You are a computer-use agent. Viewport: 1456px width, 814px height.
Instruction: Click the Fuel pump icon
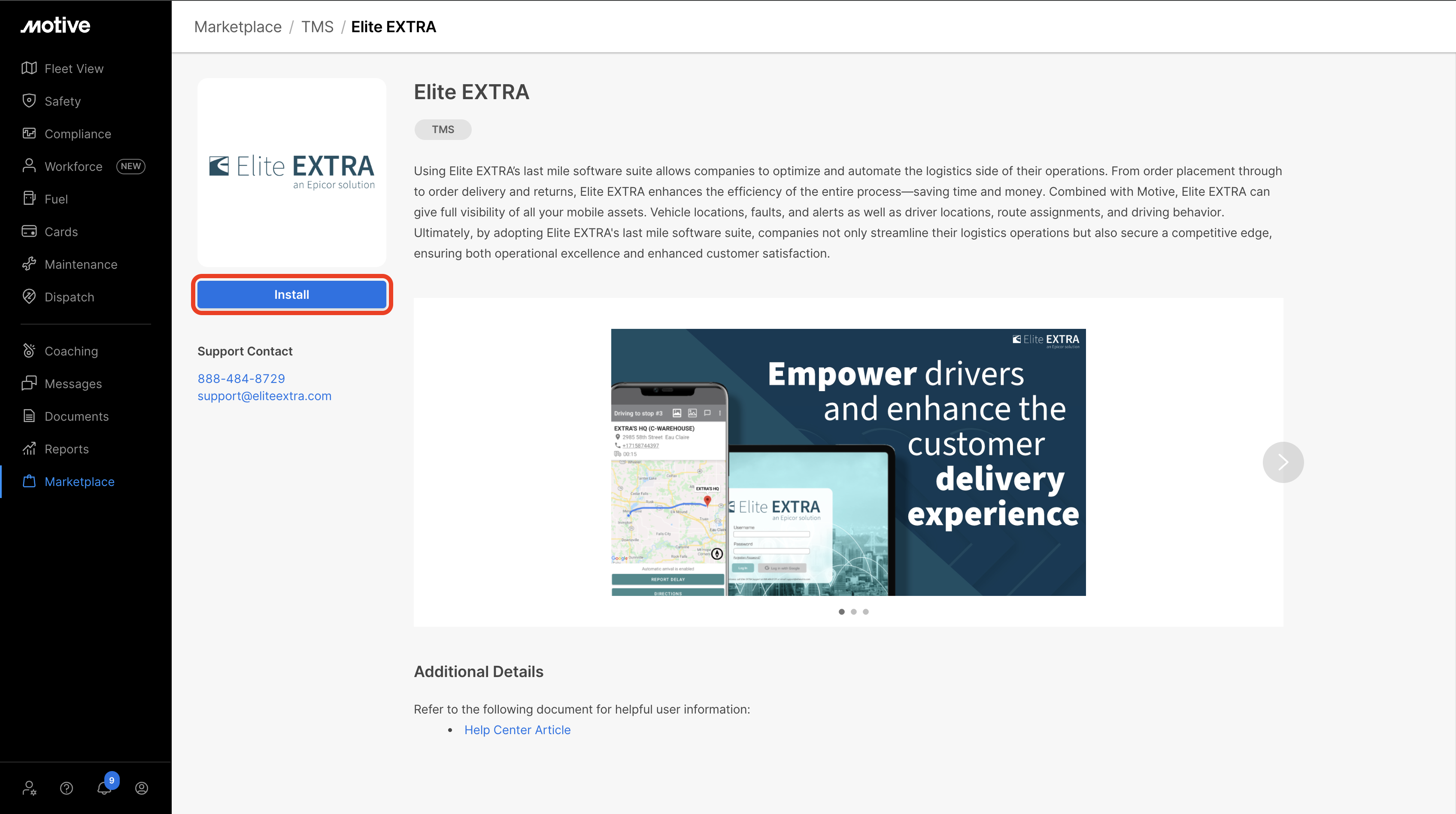tap(29, 198)
